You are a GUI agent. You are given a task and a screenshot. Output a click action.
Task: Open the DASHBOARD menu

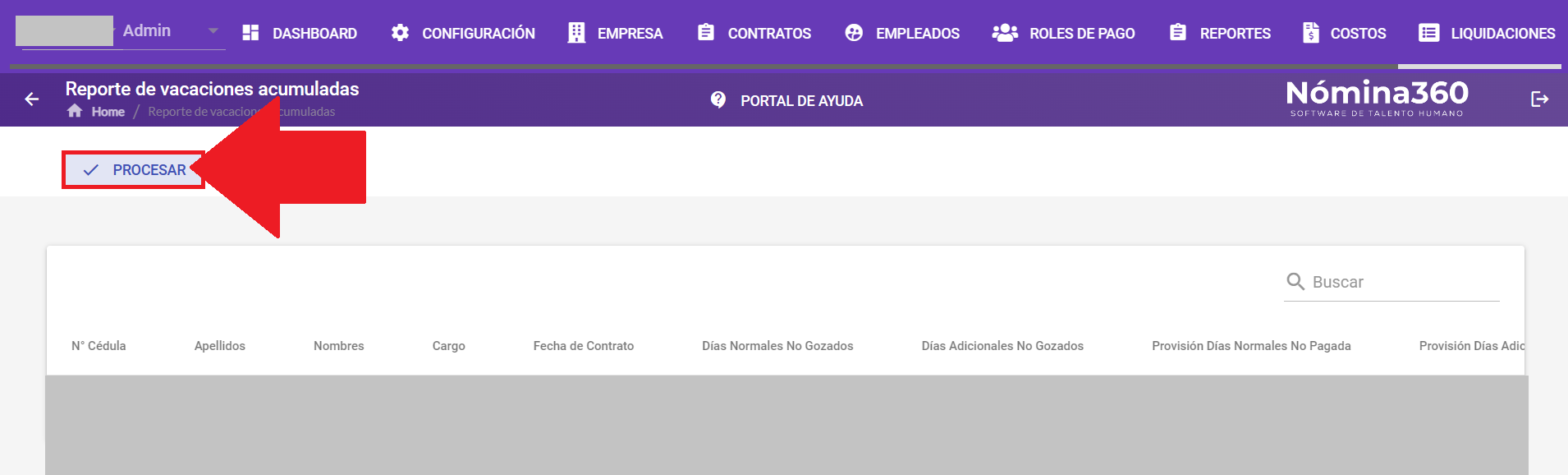314,34
